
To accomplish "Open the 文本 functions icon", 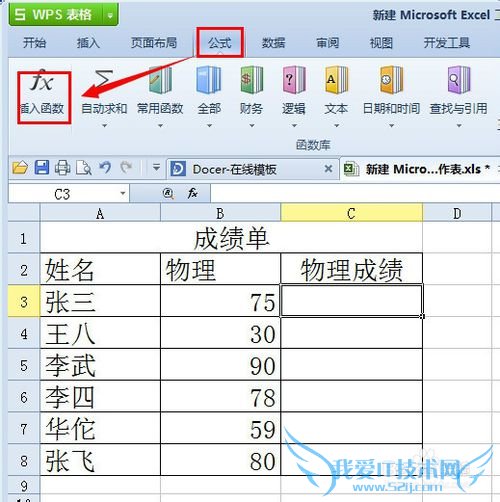I will [x=336, y=80].
